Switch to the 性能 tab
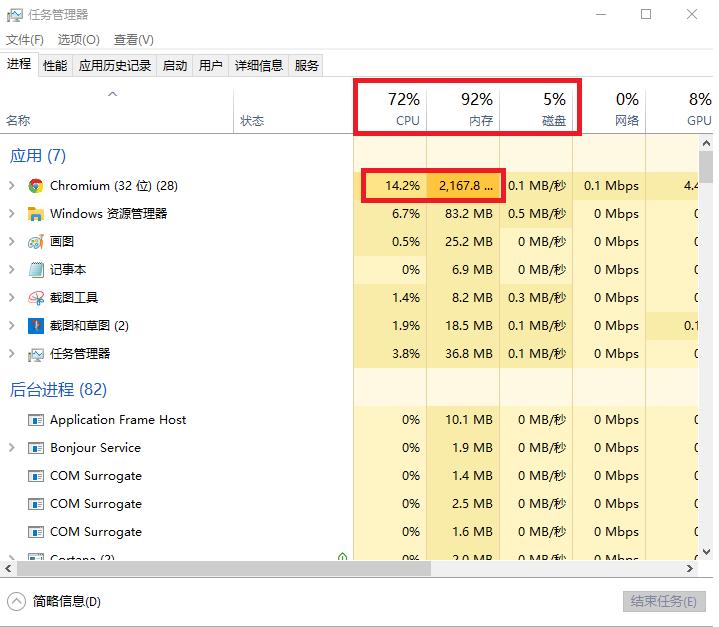Image resolution: width=719 pixels, height=627 pixels. (55, 66)
